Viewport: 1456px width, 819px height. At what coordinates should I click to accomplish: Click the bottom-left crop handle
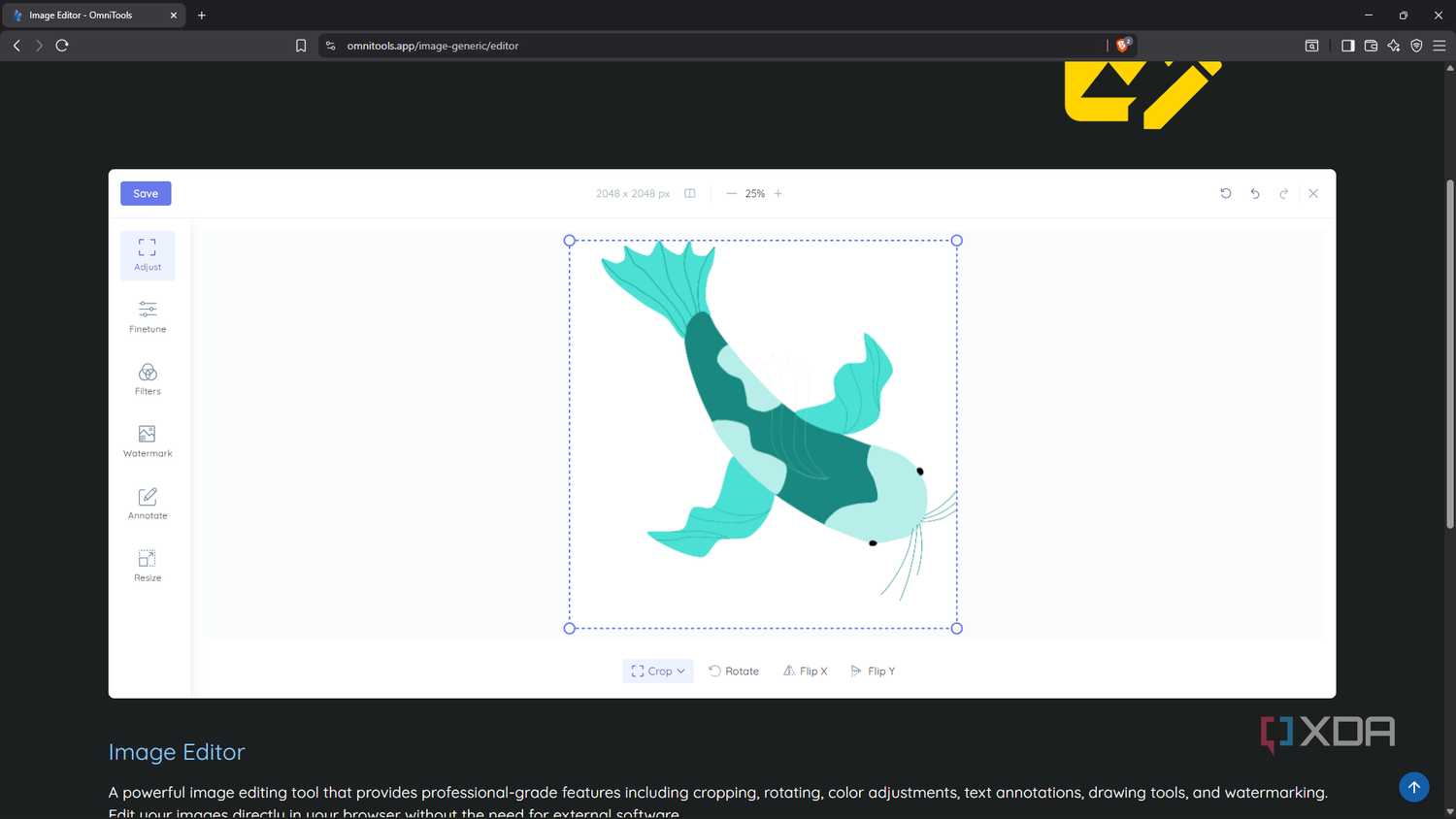(570, 628)
